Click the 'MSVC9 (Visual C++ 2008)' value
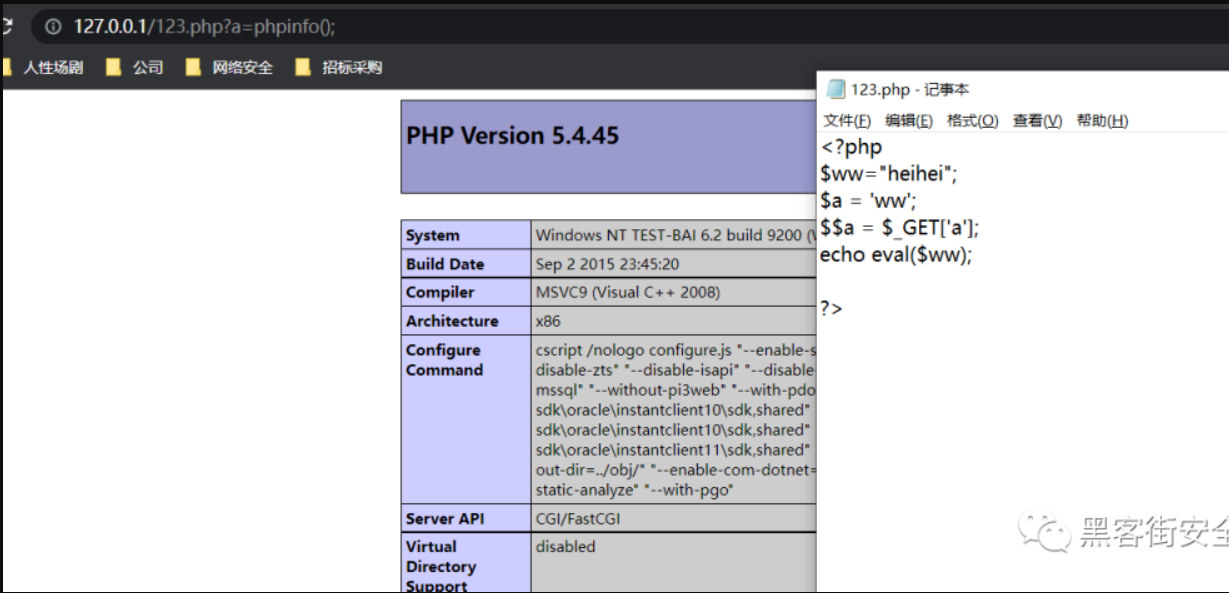This screenshot has width=1229, height=593. pos(628,293)
